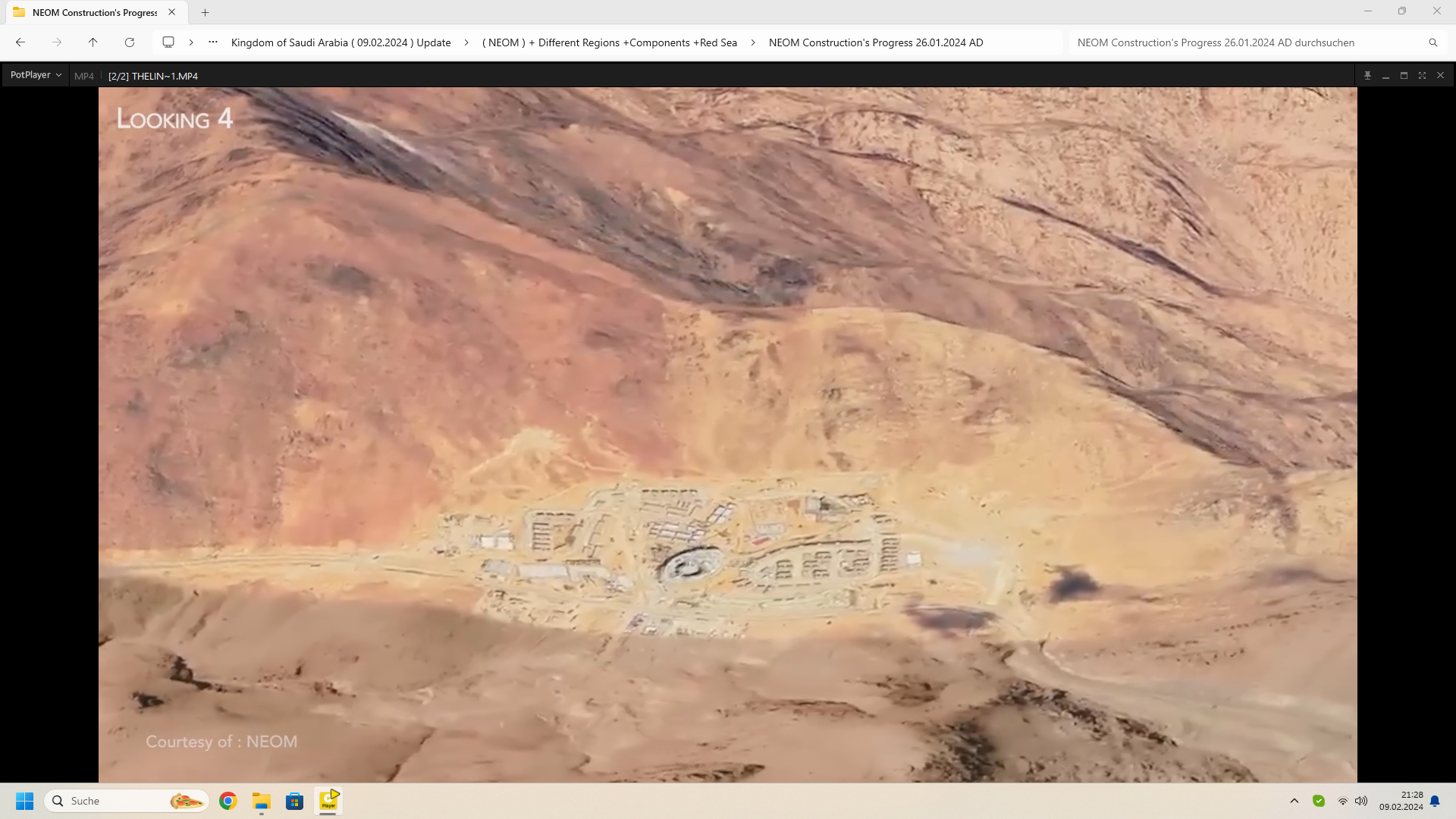Expand chevron after the NEOM Different Regions breadcrumb

[753, 42]
